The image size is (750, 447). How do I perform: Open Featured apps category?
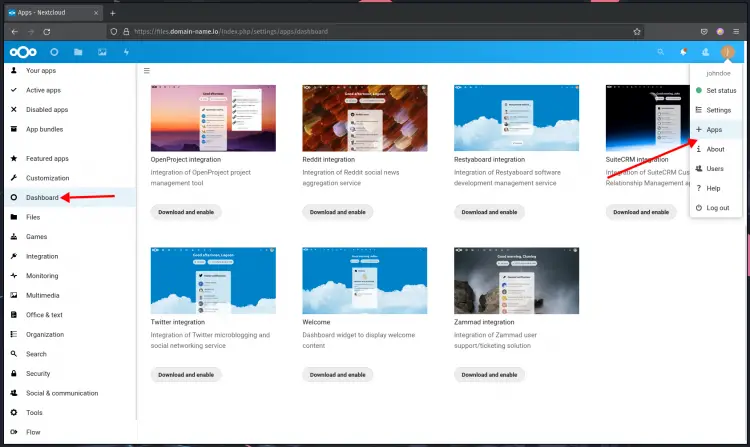pyautogui.click(x=70, y=158)
